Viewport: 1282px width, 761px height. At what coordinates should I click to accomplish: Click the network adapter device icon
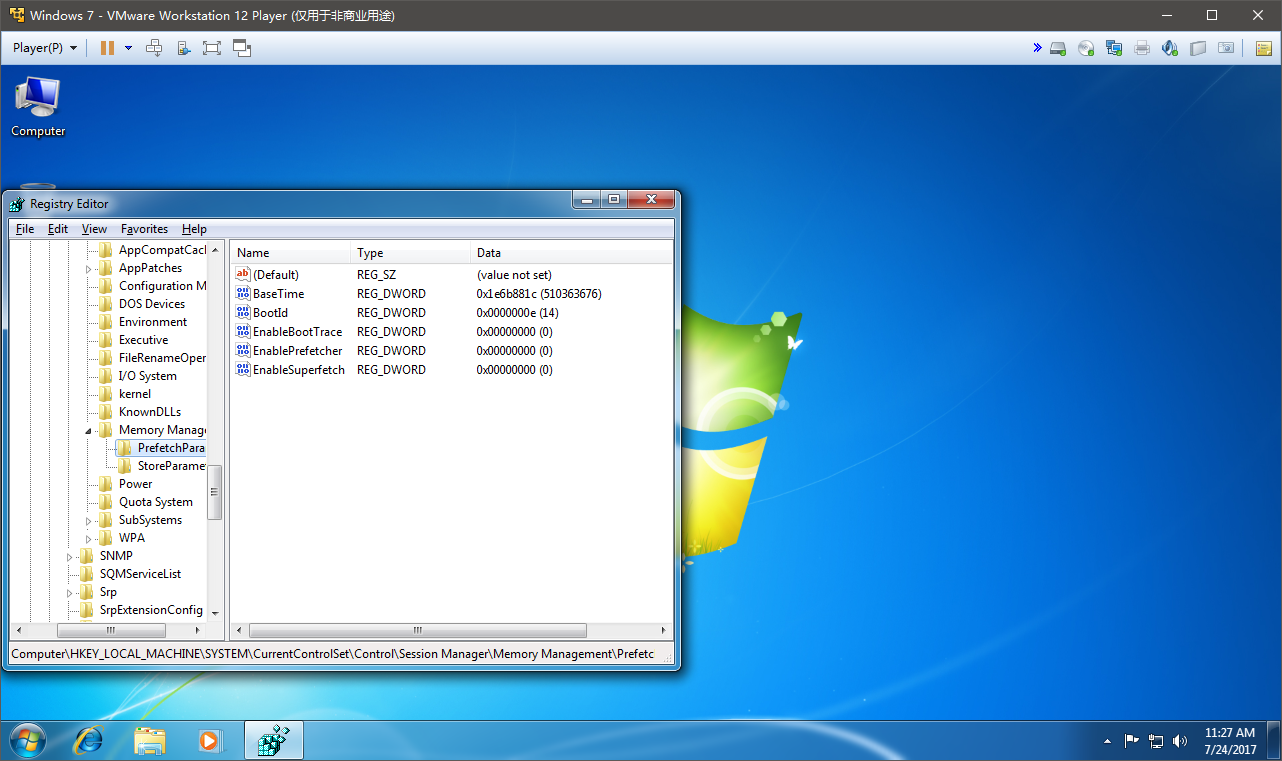(1114, 48)
